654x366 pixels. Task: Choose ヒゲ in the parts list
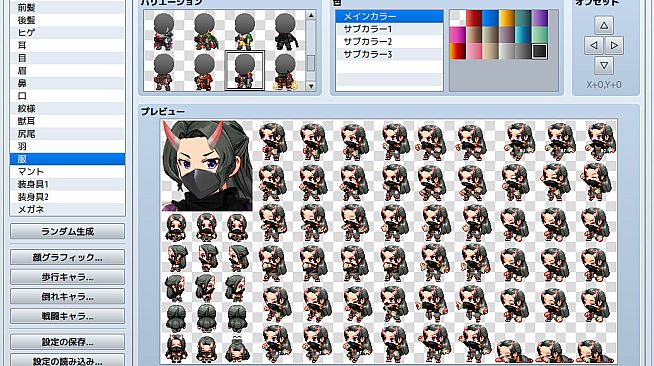coord(67,33)
